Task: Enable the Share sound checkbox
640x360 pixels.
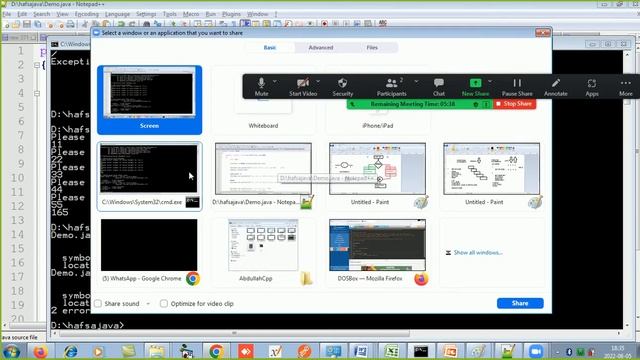Action: (98, 304)
